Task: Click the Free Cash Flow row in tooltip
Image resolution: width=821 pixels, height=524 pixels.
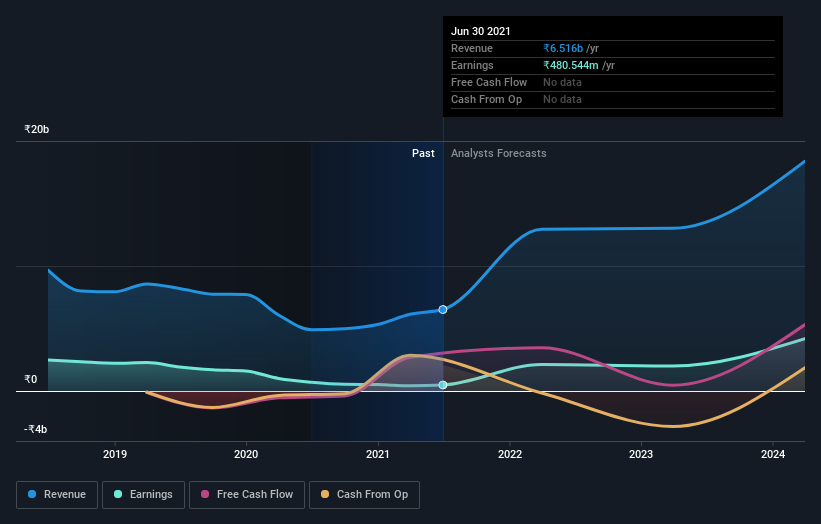Action: (x=613, y=83)
